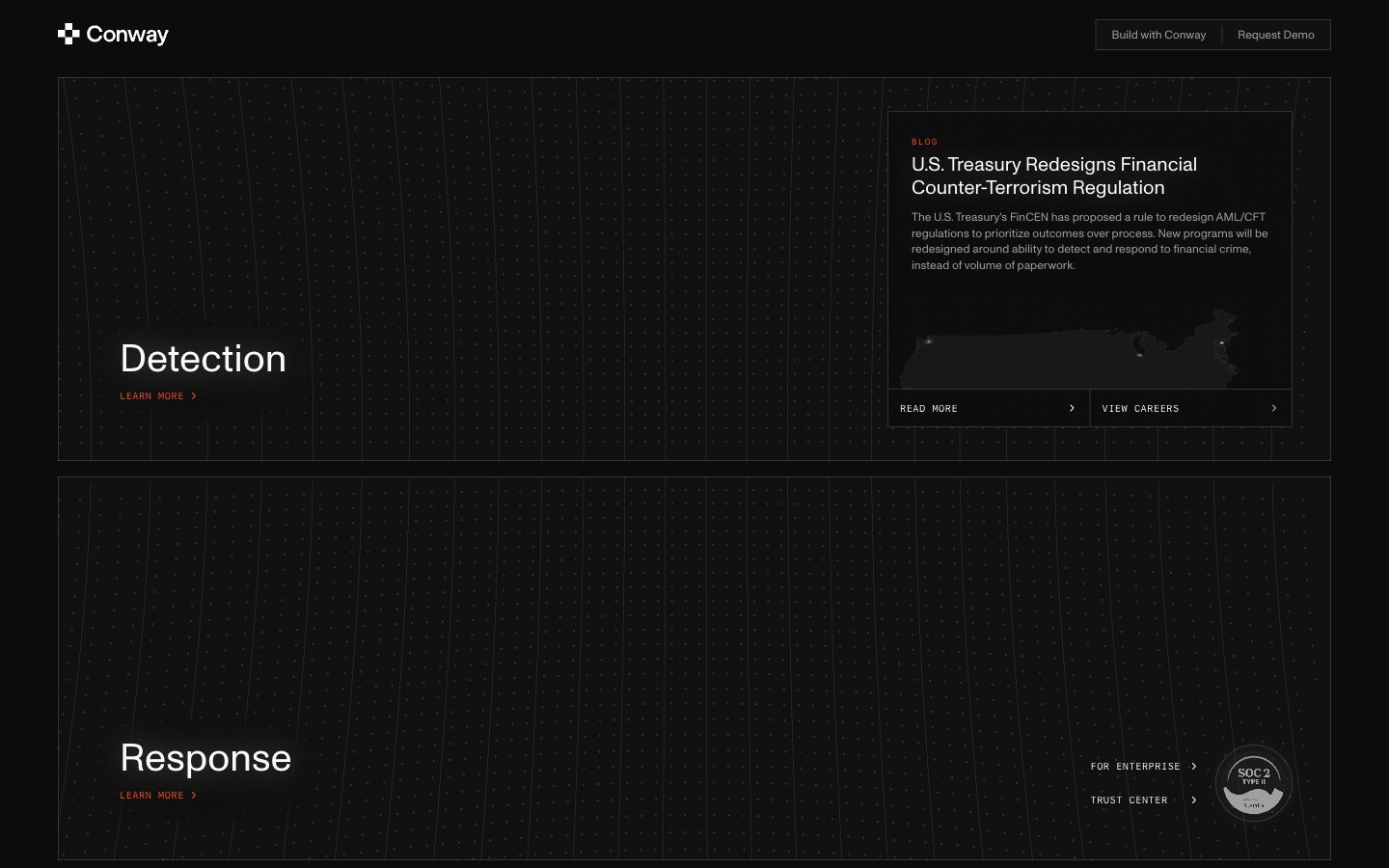Open the U.S. Treasury Redesigns article title

1054,176
